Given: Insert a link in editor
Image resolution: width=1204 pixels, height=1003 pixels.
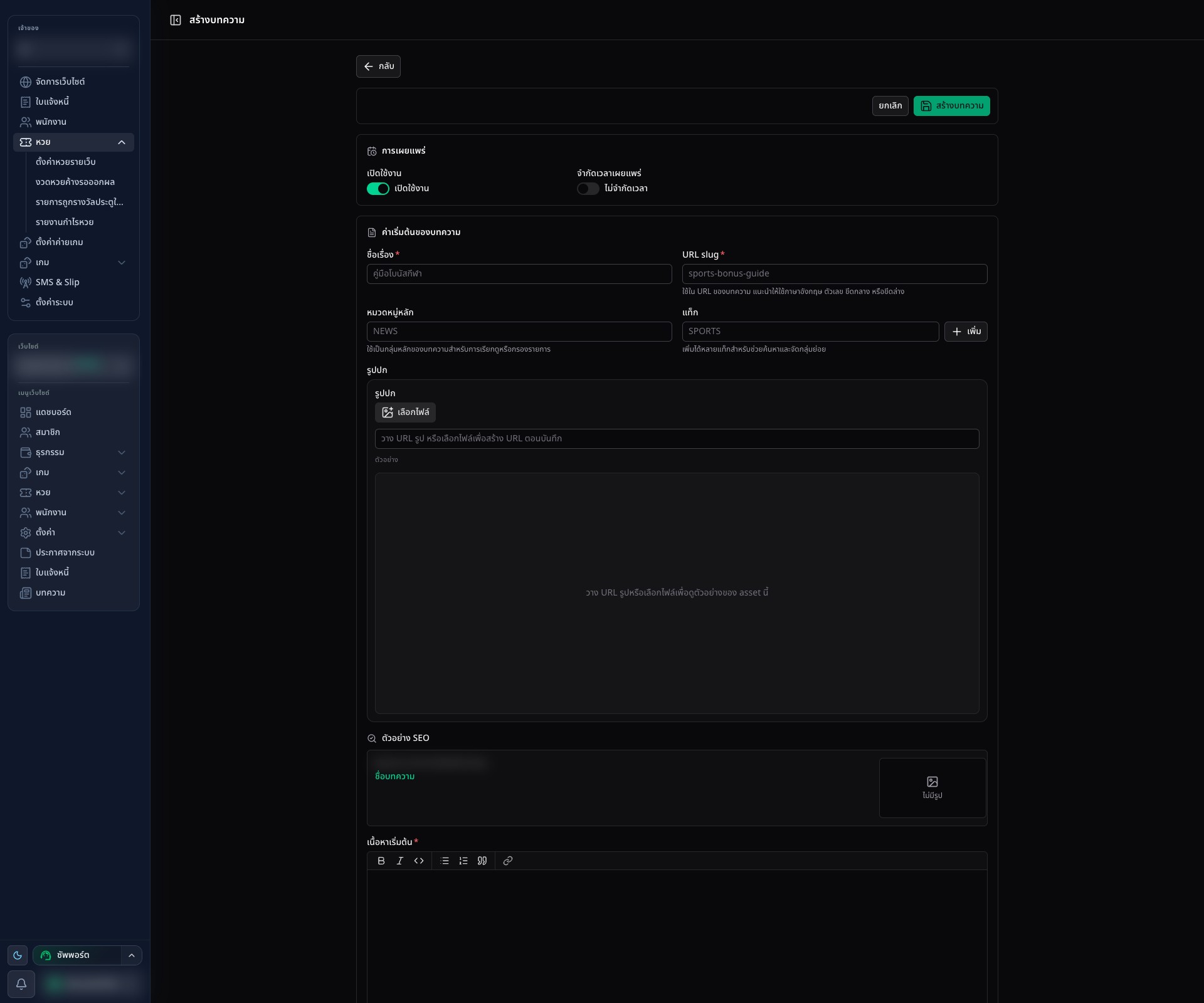Looking at the screenshot, I should coord(508,861).
